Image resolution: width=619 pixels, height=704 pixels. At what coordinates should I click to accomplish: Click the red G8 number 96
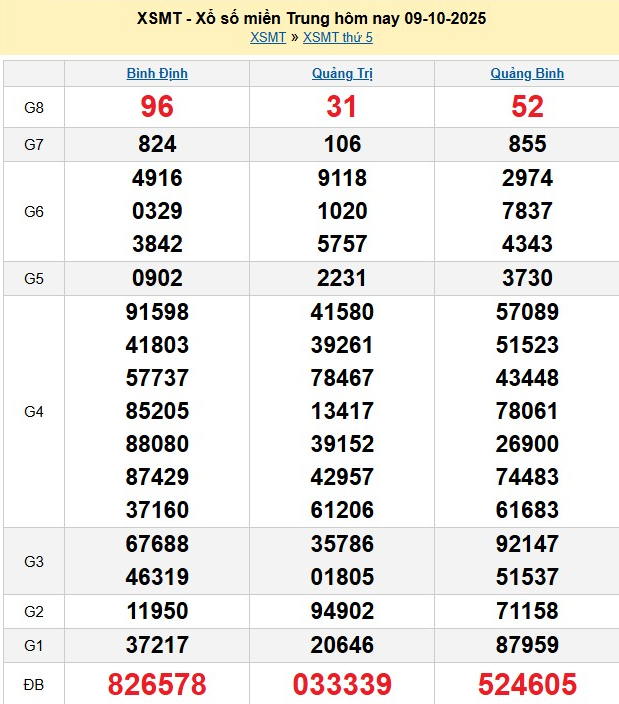157,107
